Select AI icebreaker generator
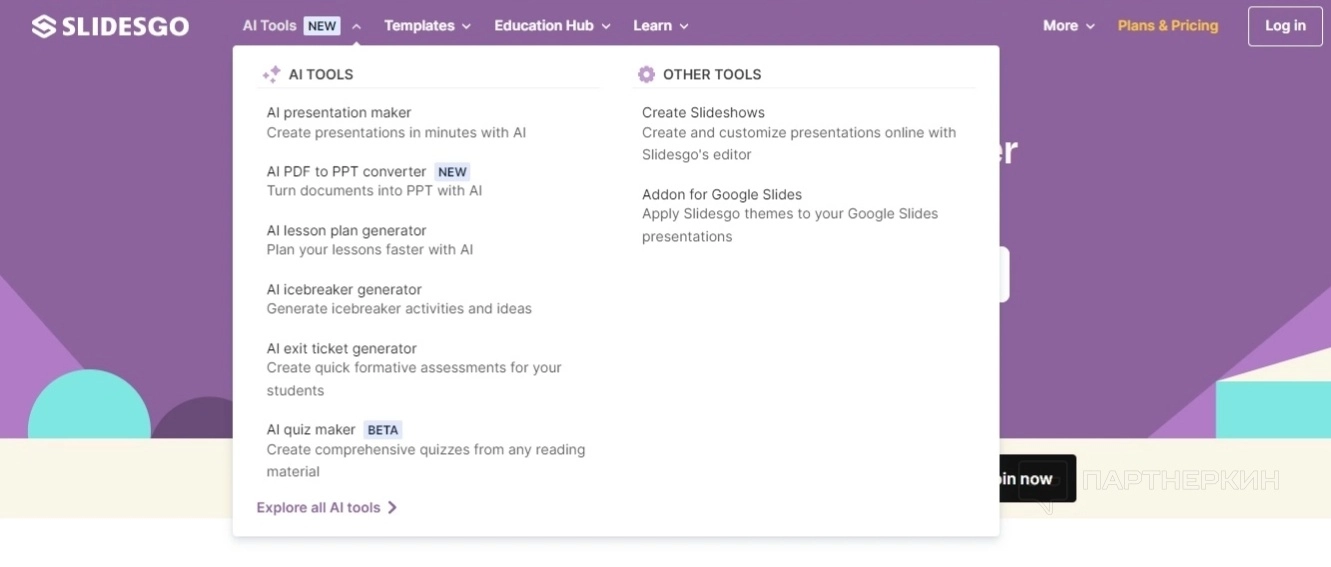The width and height of the screenshot is (1331, 567). pyautogui.click(x=344, y=290)
